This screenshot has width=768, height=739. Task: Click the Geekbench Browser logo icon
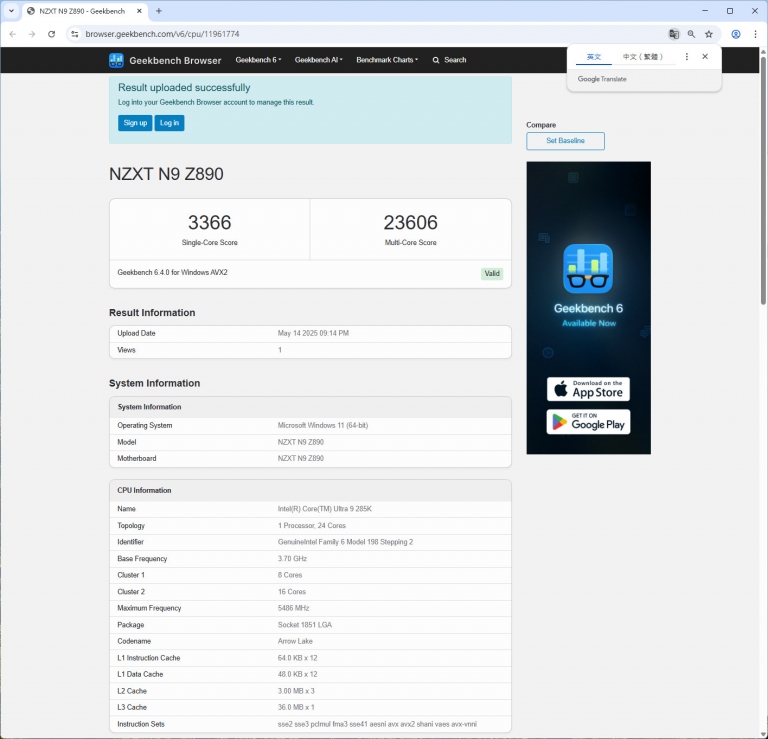point(116,60)
